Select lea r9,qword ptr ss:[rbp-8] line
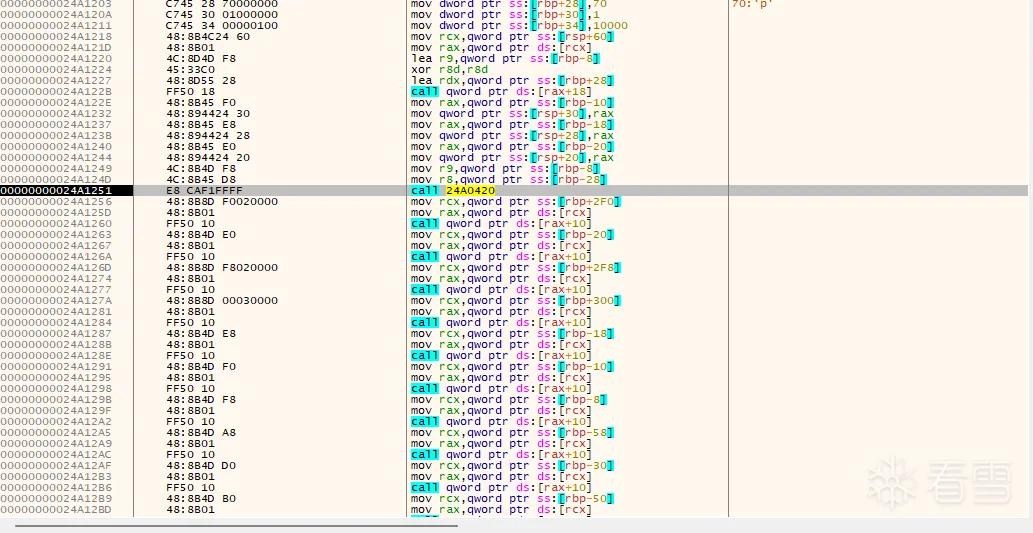This screenshot has width=1033, height=533. tap(505, 59)
